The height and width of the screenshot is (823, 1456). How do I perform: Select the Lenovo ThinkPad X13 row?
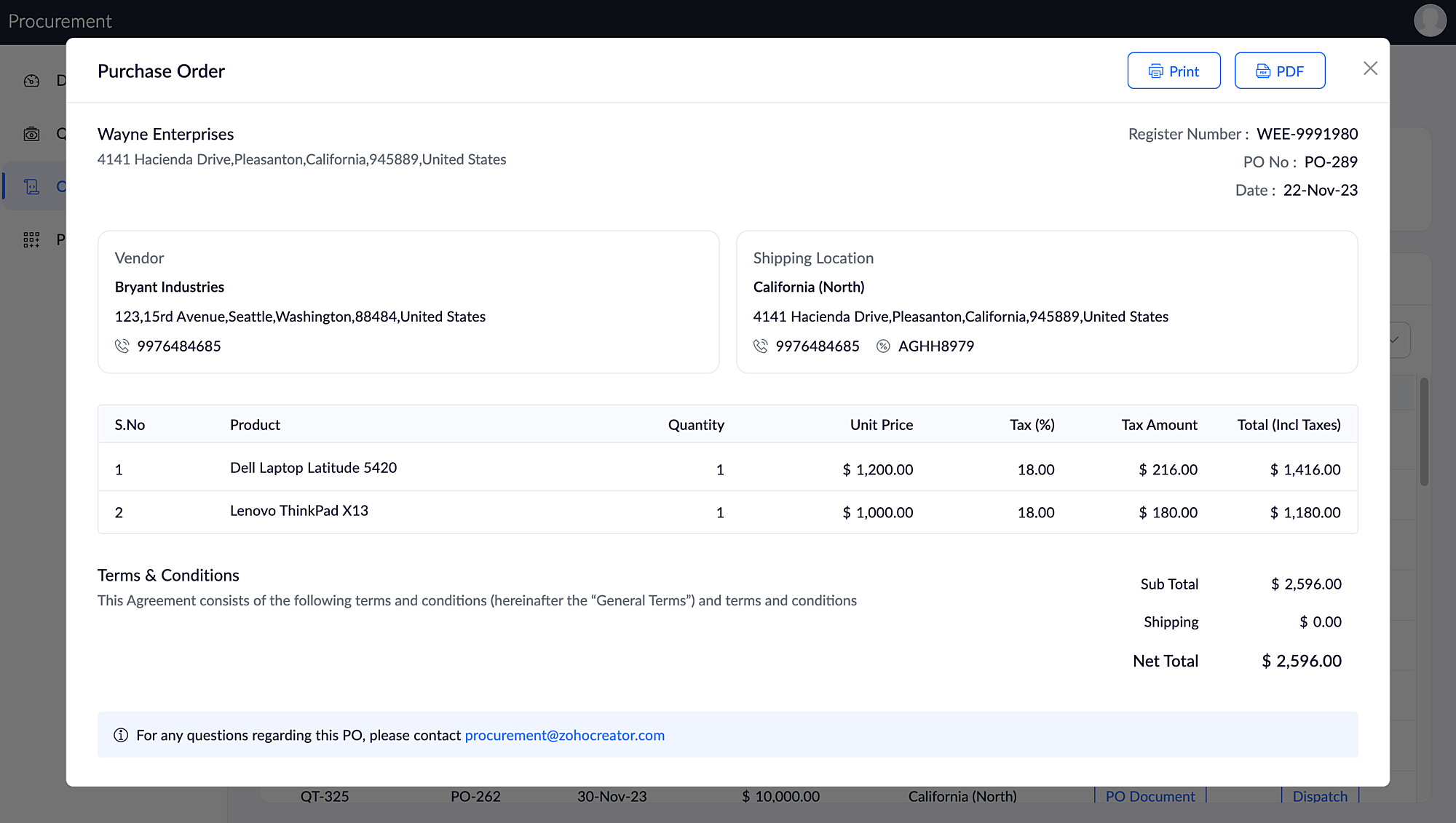tap(298, 511)
